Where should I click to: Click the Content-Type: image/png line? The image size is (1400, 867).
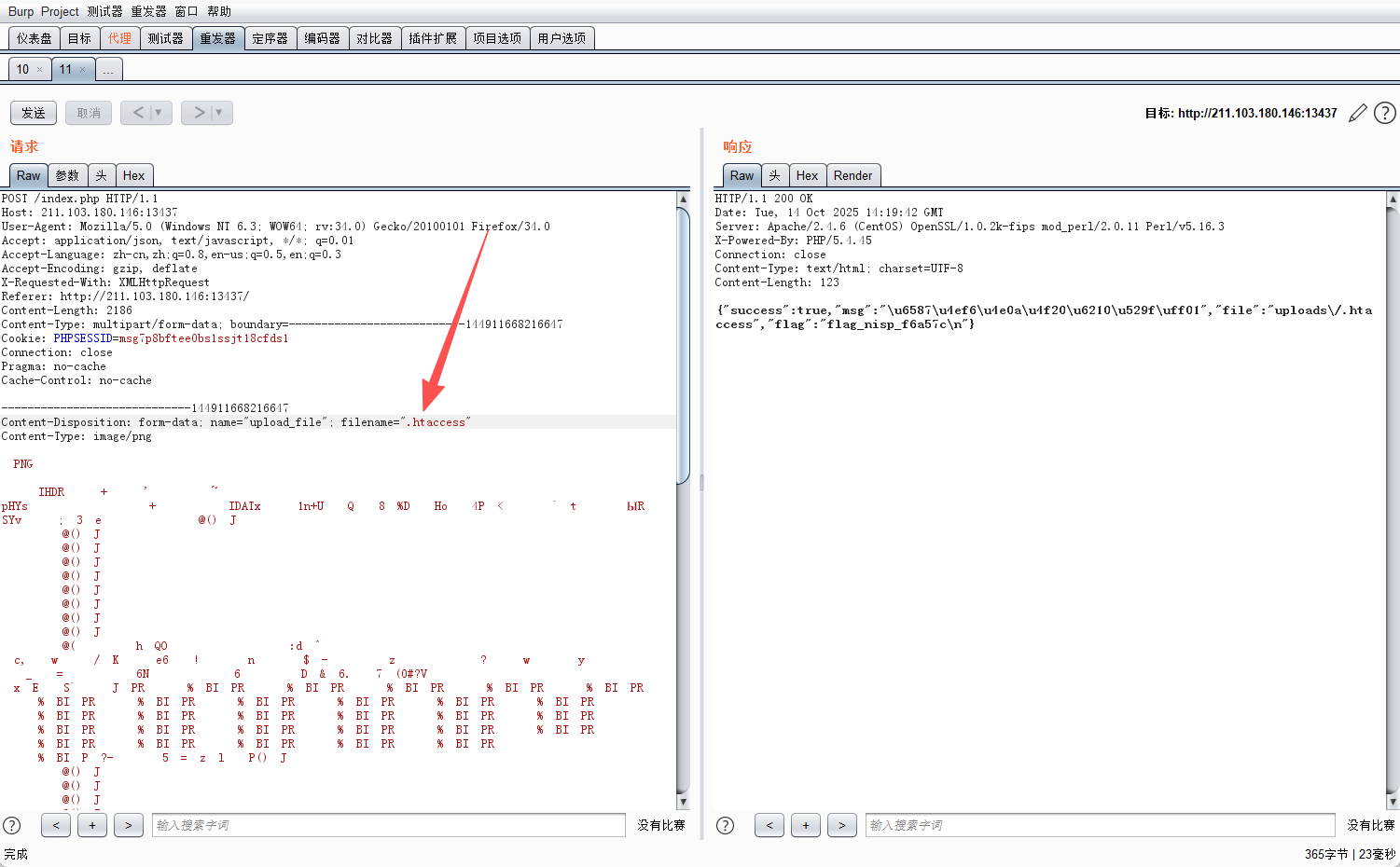(x=76, y=436)
